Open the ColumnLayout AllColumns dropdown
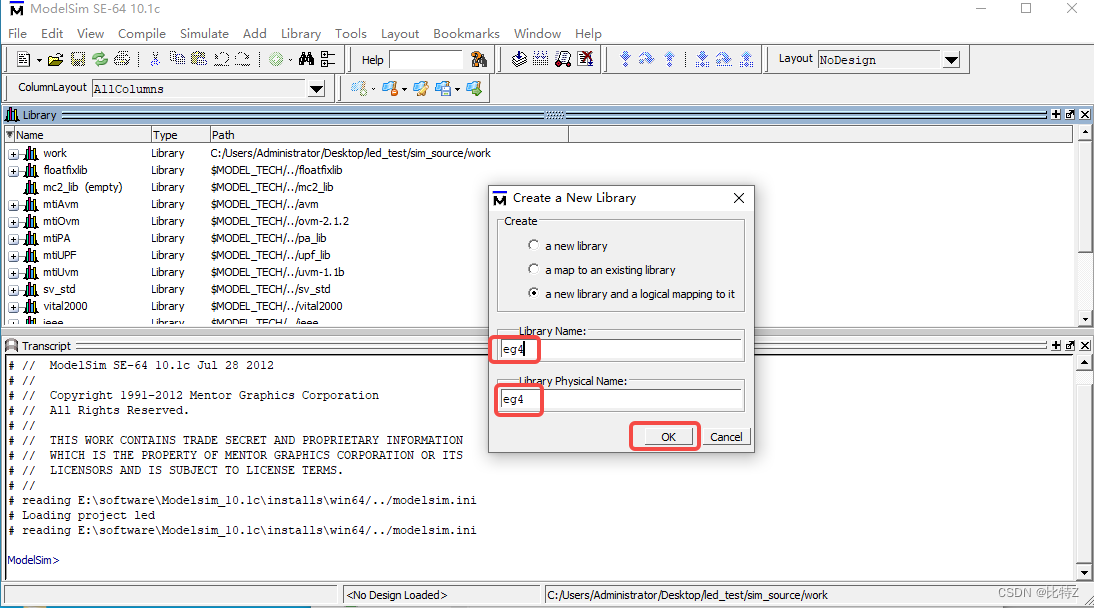 316,88
